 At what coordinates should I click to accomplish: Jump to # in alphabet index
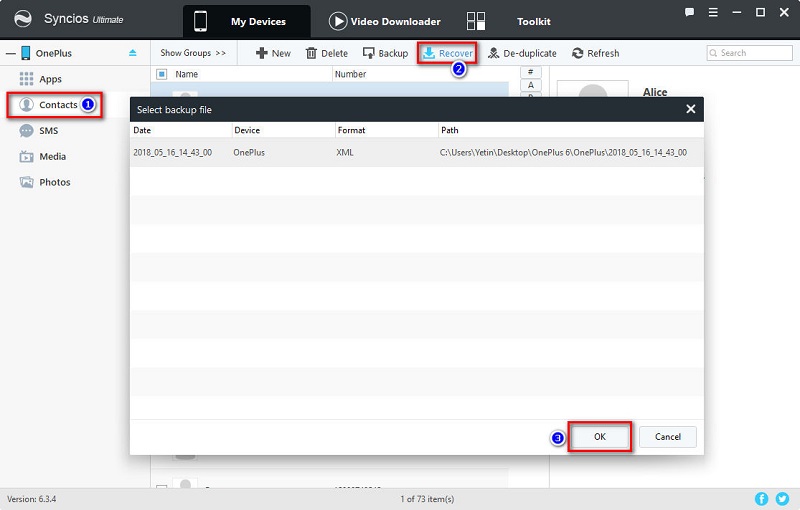coord(531,72)
